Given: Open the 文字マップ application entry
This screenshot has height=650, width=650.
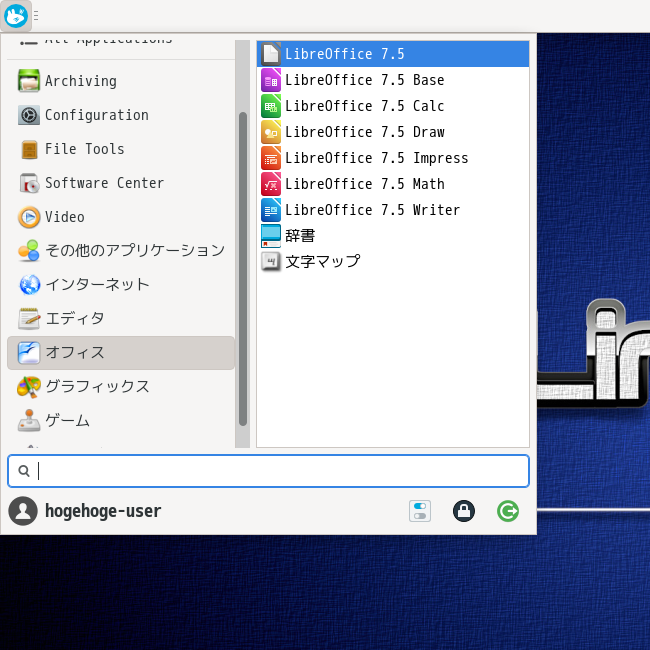Looking at the screenshot, I should pyautogui.click(x=393, y=262).
